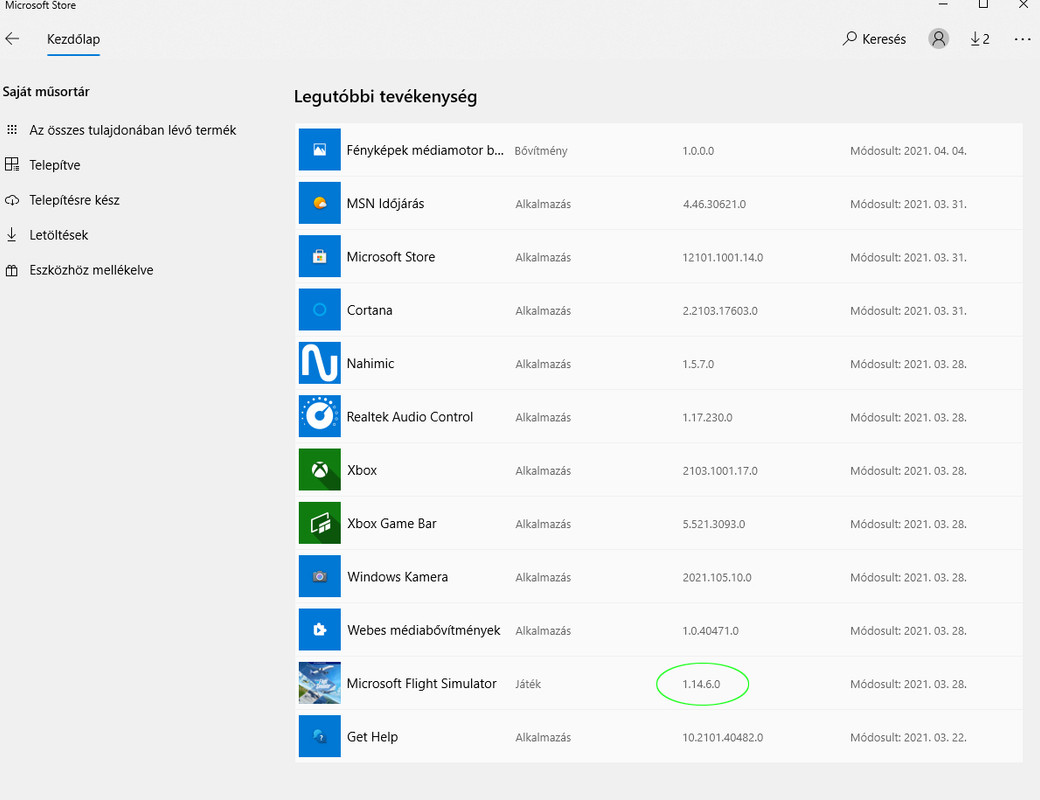The image size is (1040, 800).
Task: Click Módosult: 2021. 04. 04. date
Action: pos(908,151)
